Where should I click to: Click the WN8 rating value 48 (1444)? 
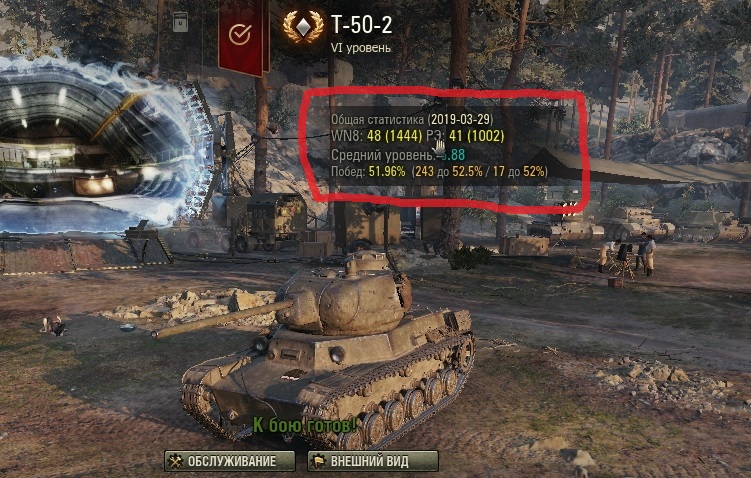395,136
